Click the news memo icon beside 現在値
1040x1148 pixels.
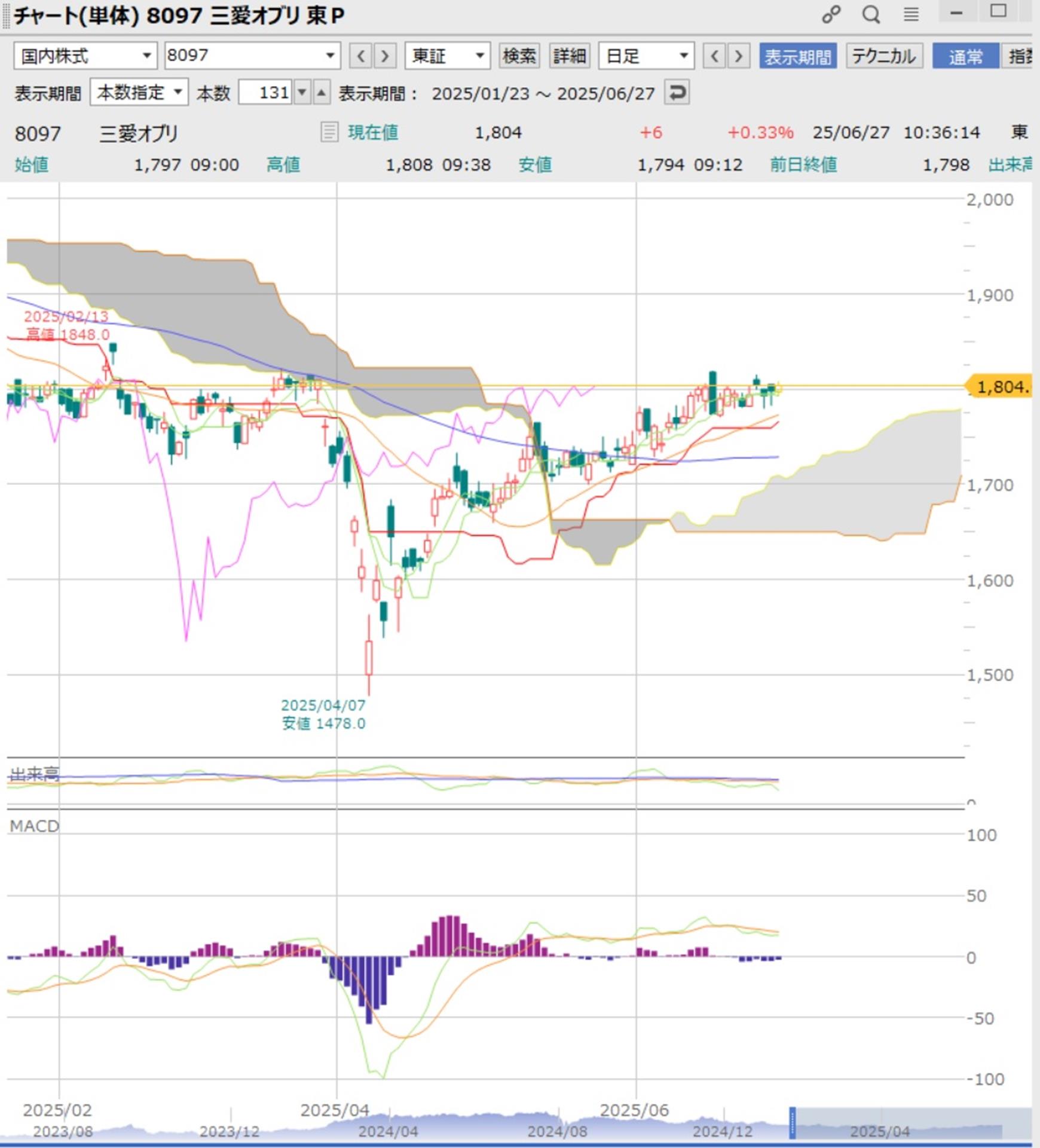coord(329,132)
